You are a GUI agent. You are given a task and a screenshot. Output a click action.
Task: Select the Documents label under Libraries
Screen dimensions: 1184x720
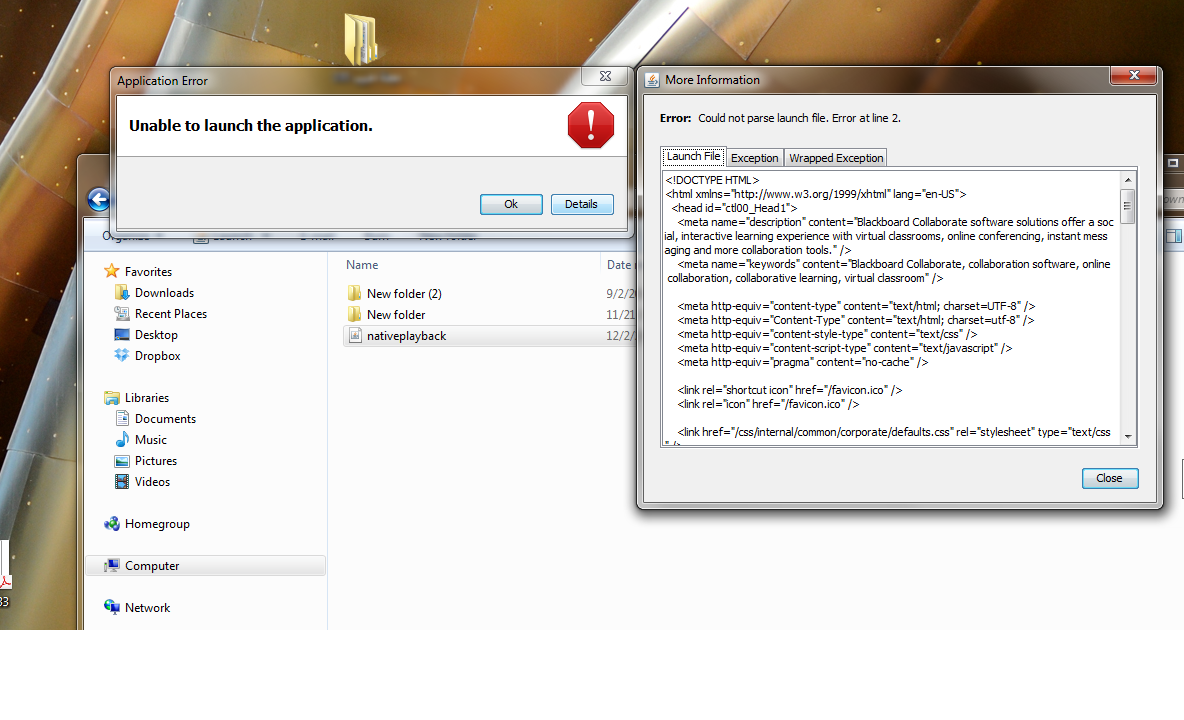click(x=165, y=419)
